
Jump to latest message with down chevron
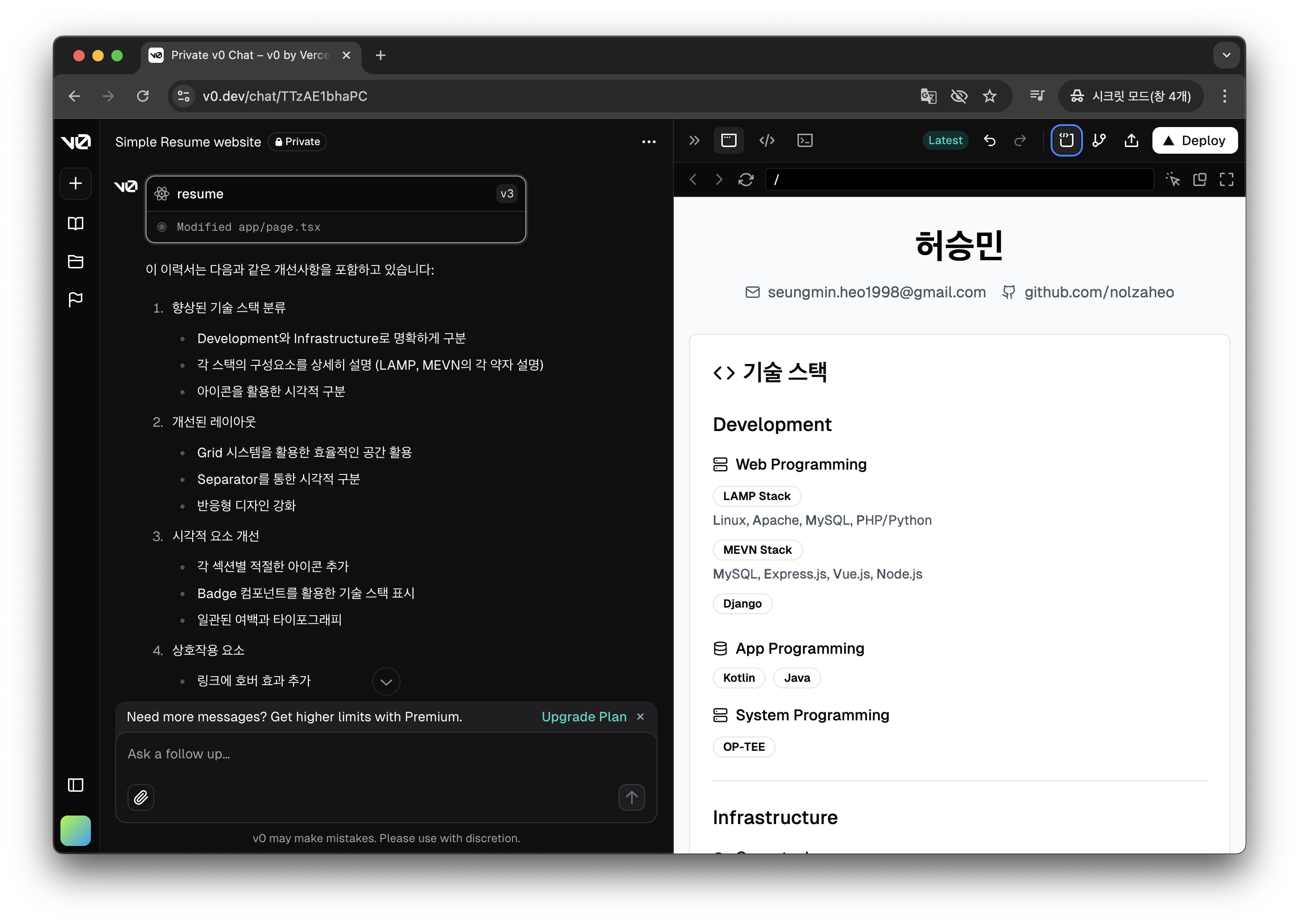click(x=386, y=682)
